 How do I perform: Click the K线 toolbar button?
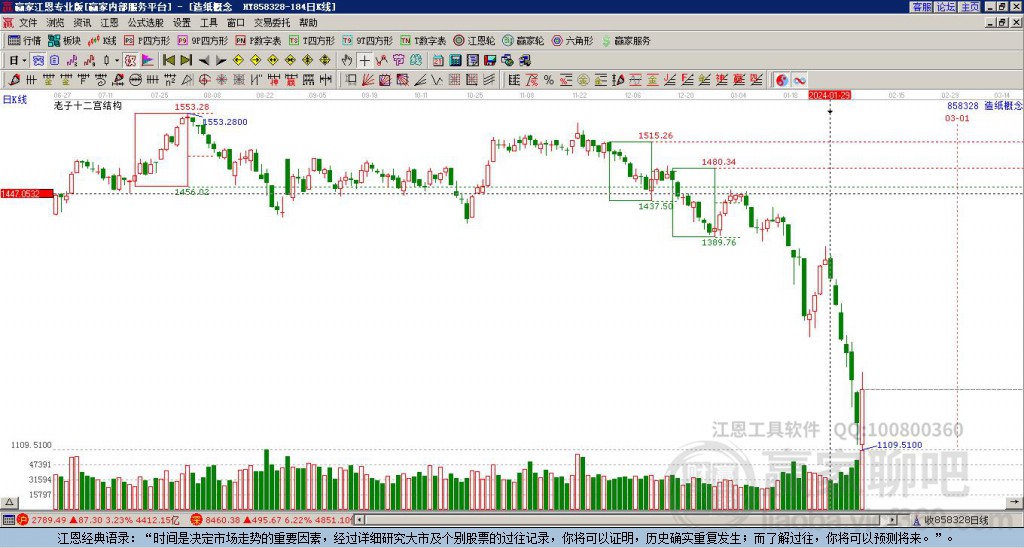pos(101,40)
